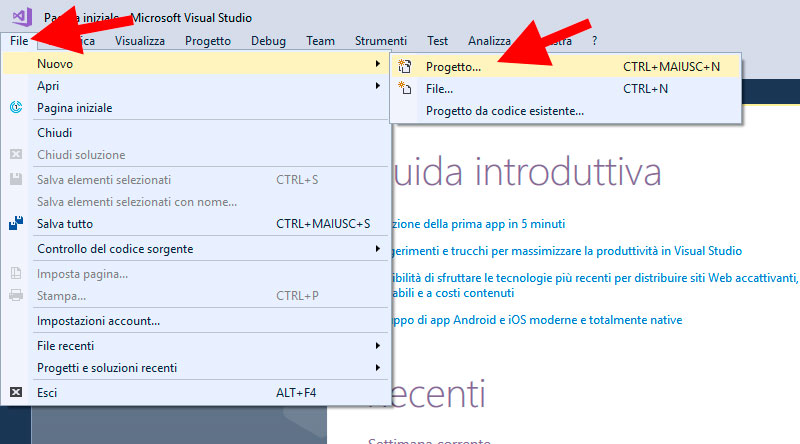Expand the Nuovo submenu arrow
Image resolution: width=800 pixels, height=444 pixels.
(378, 64)
